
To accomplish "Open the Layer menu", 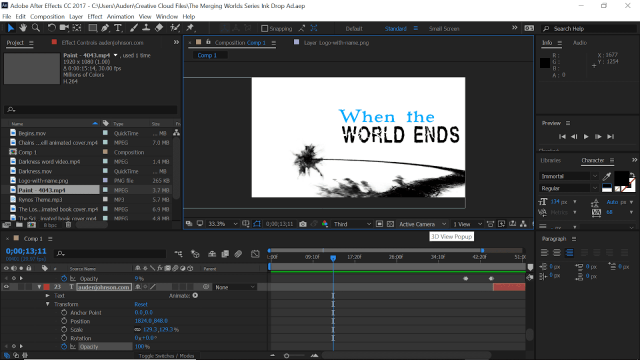I will pyautogui.click(x=76, y=17).
